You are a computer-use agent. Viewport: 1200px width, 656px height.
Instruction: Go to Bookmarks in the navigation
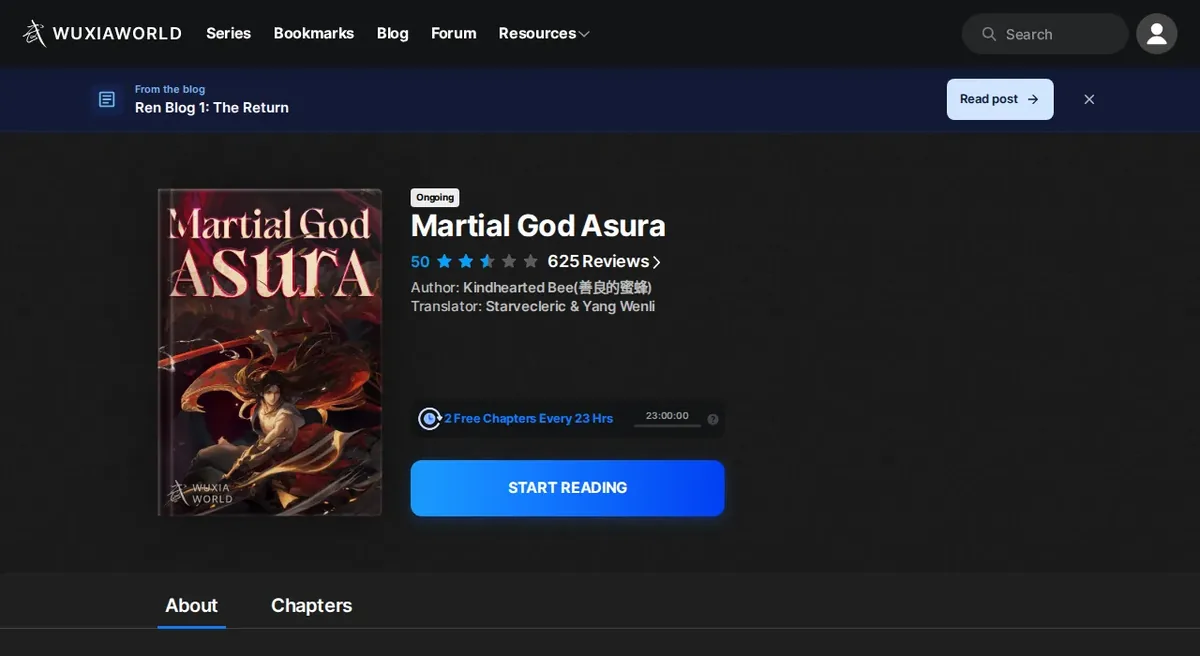pyautogui.click(x=313, y=33)
